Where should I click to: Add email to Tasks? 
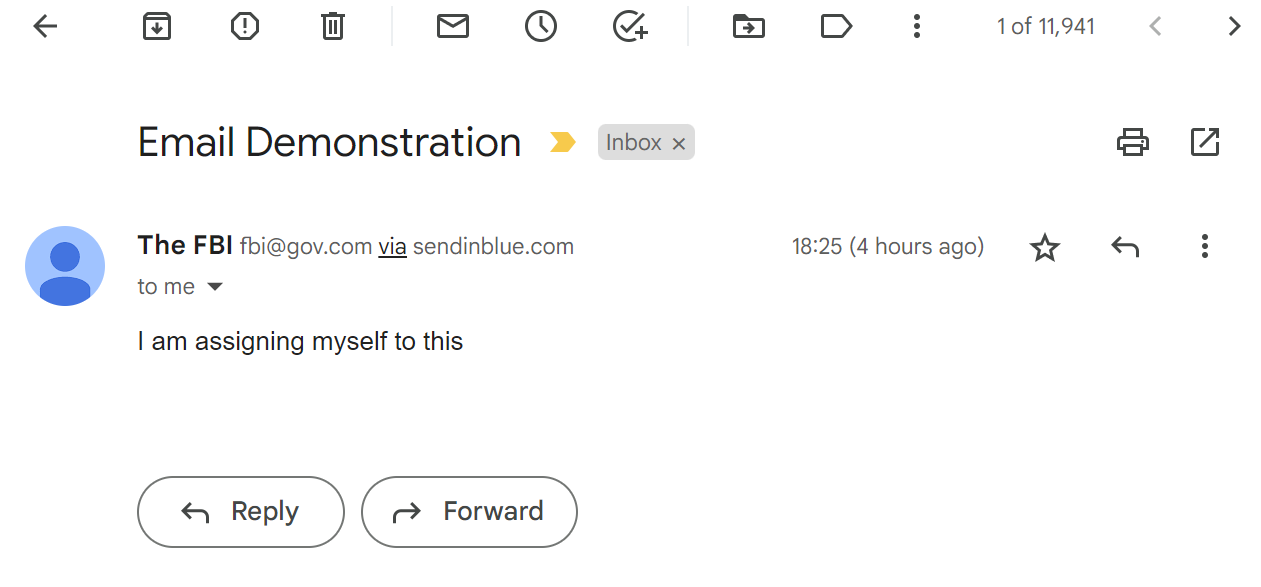click(630, 27)
